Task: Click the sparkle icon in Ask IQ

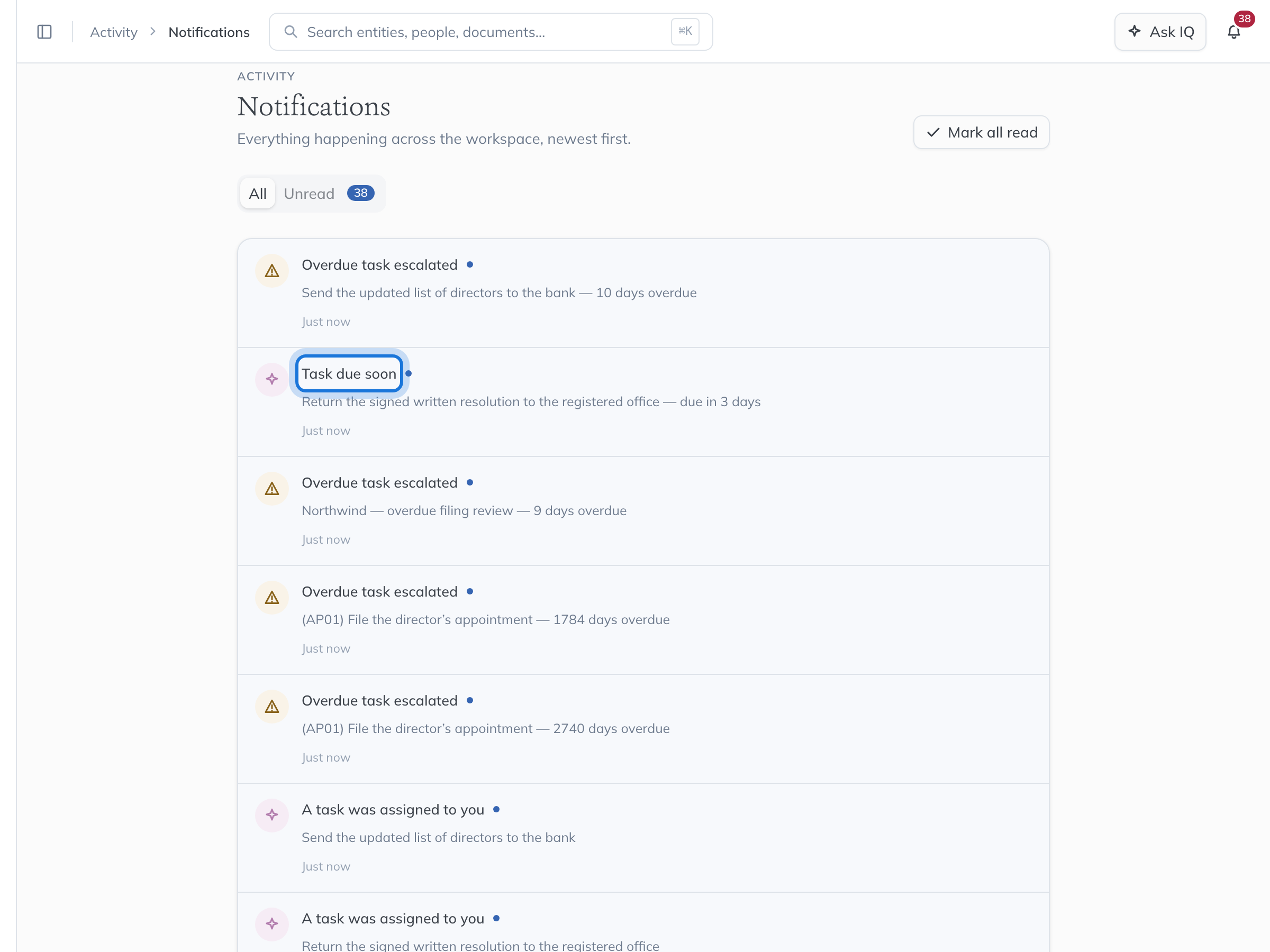Action: point(1134,31)
